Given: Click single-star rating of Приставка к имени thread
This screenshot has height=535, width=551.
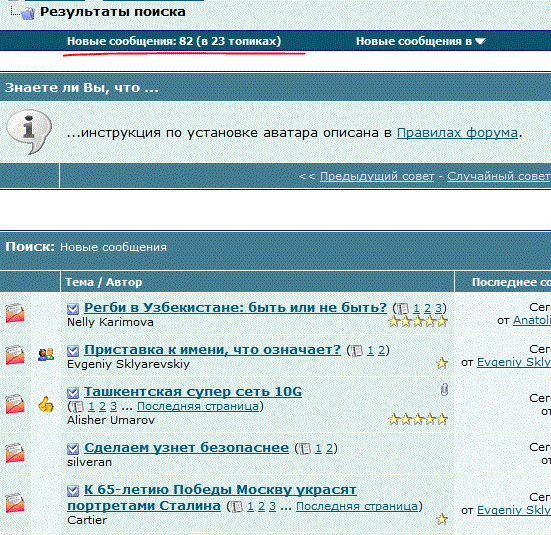Looking at the screenshot, I should pos(442,363).
